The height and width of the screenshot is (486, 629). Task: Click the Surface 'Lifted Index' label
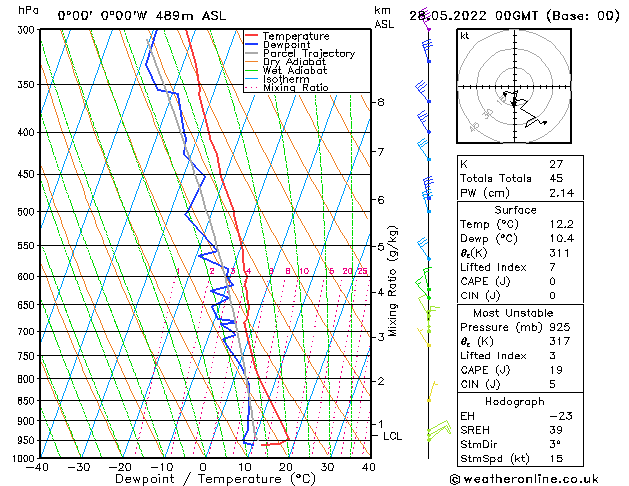pos(493,267)
